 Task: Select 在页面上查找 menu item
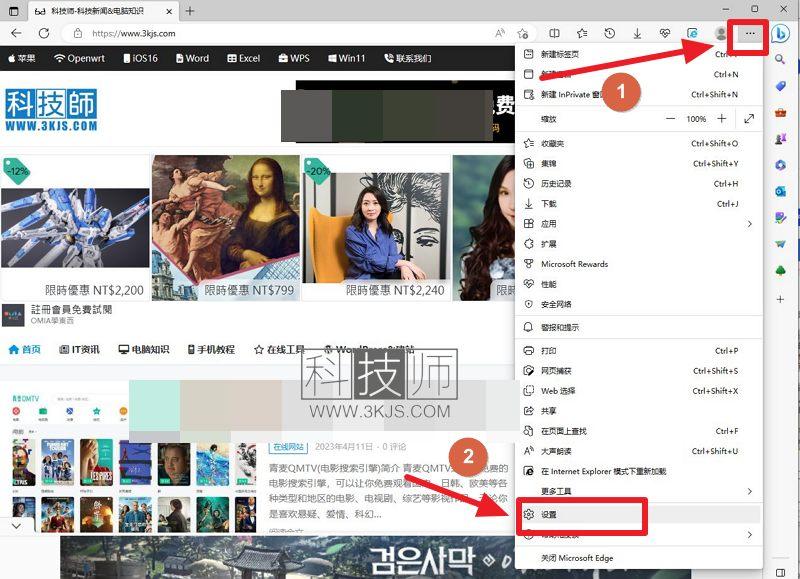tap(638, 431)
